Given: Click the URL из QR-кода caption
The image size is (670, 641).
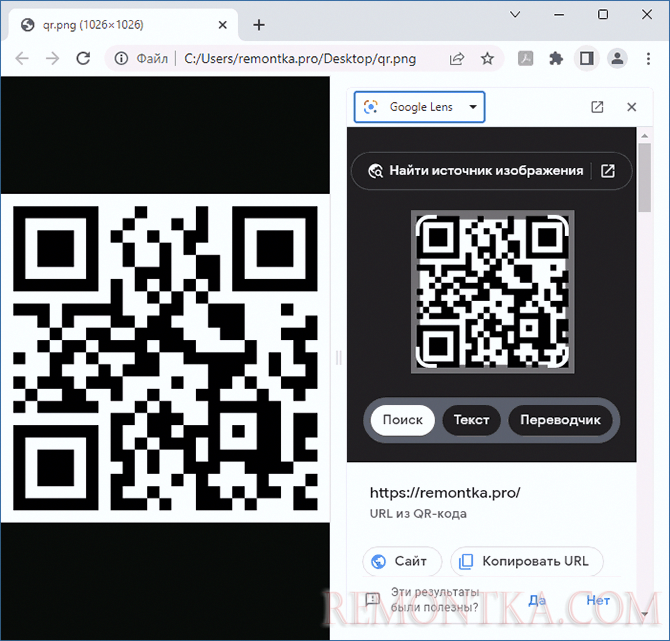Looking at the screenshot, I should tap(418, 514).
